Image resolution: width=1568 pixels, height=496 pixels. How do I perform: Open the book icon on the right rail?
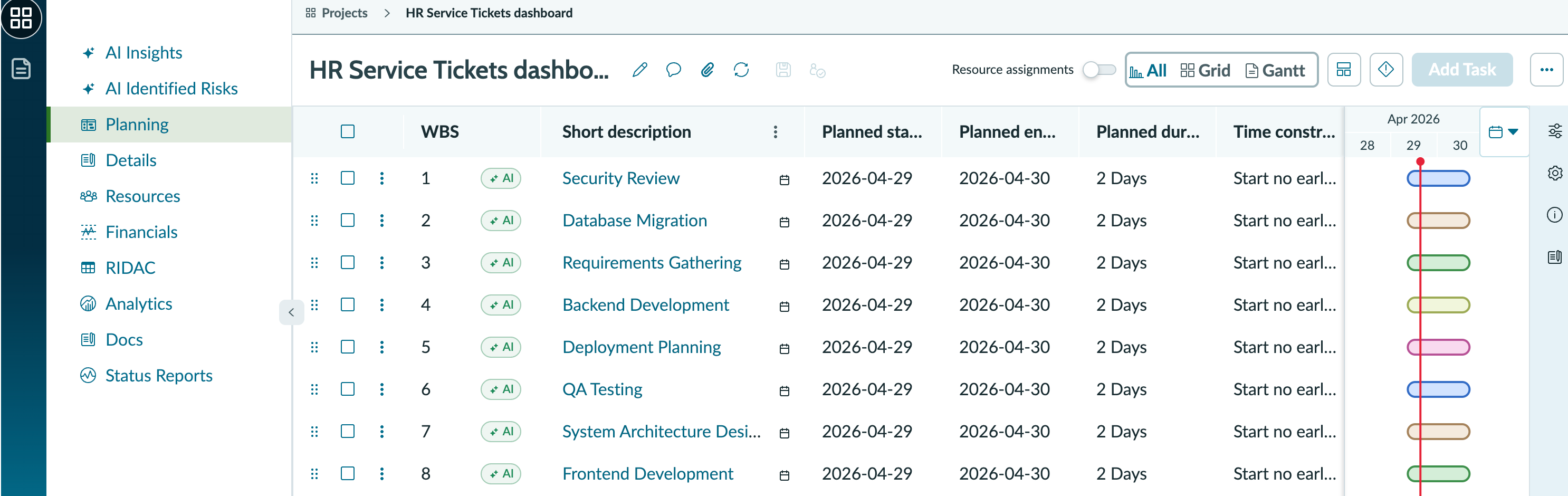pos(1555,257)
